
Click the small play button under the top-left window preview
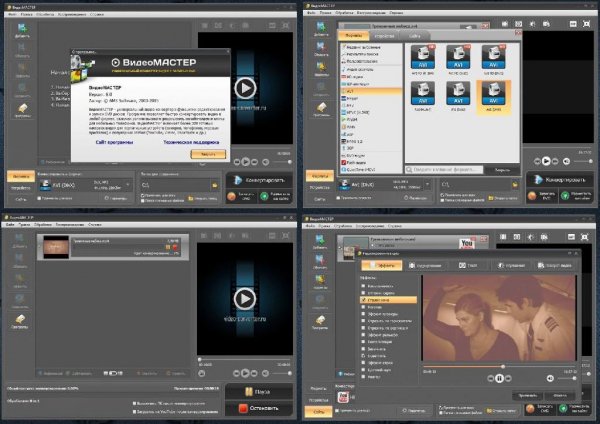point(245,162)
